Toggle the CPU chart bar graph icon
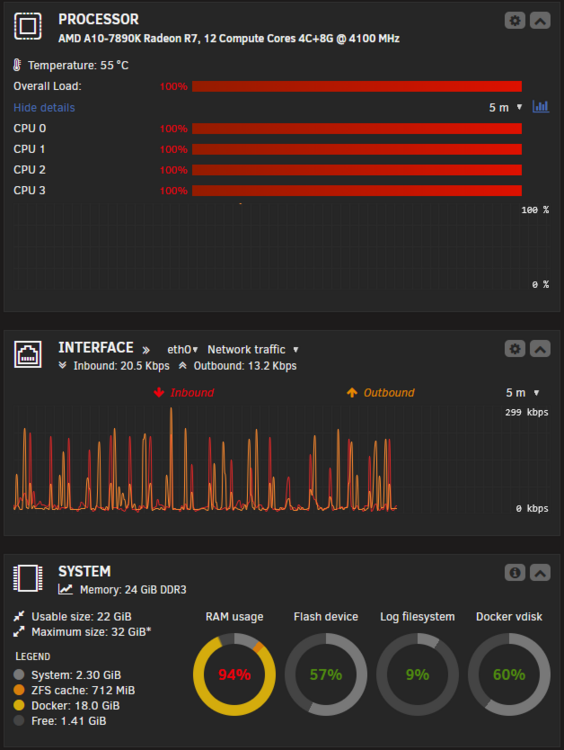Screen dimensions: 564x750 (x=541, y=107)
